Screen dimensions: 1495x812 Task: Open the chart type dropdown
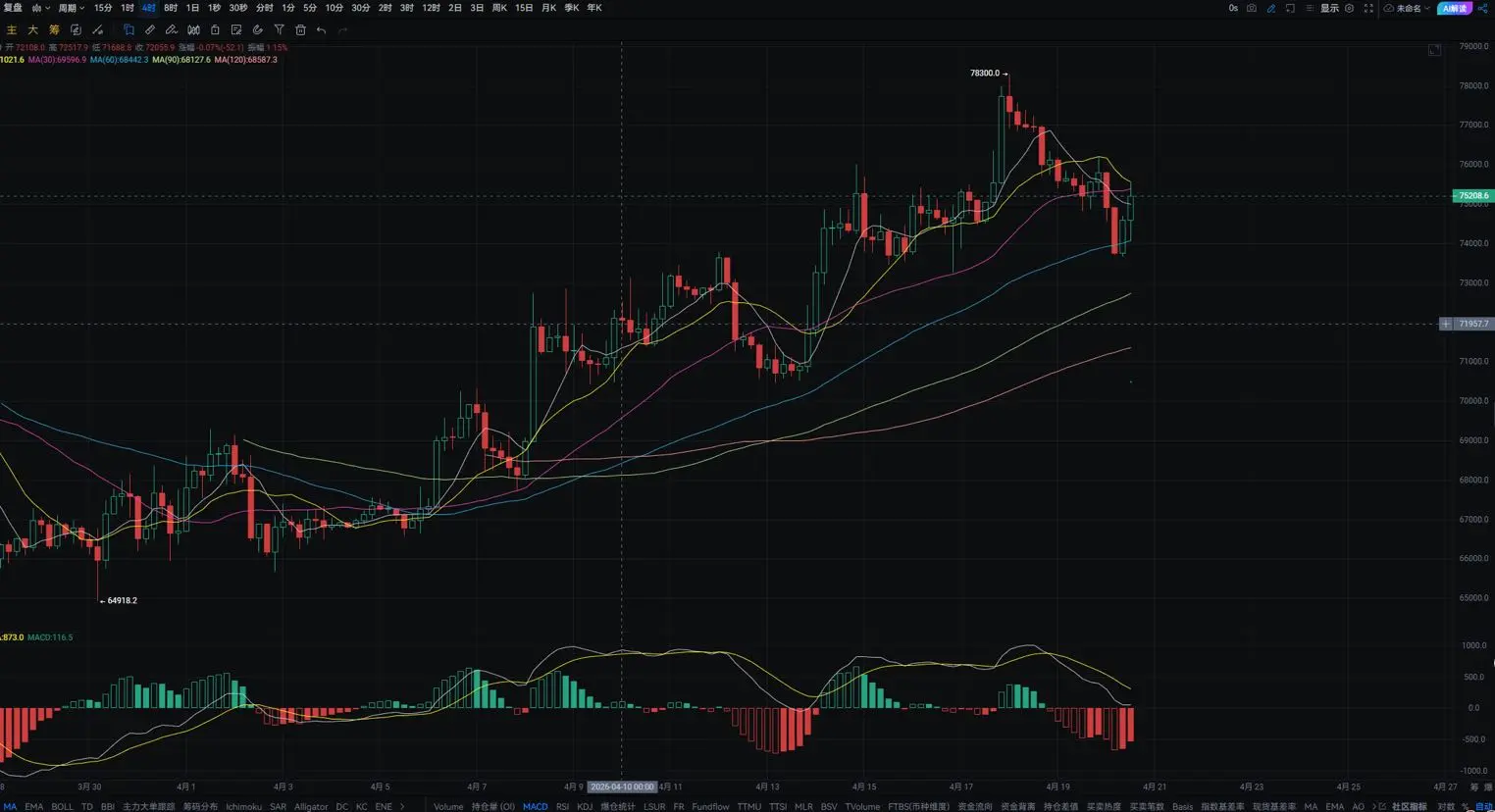point(40,8)
